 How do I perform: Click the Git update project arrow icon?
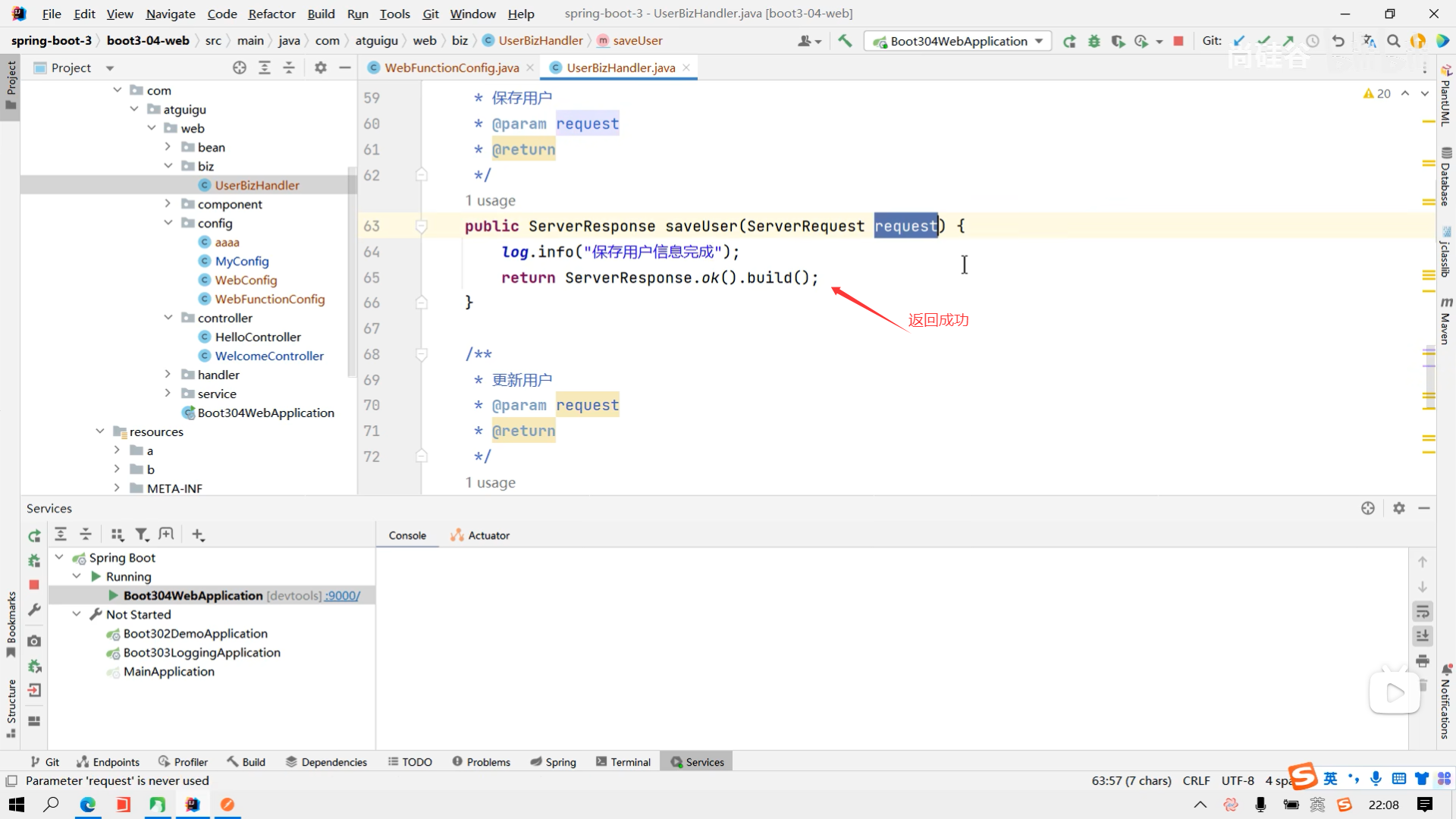pos(1238,41)
